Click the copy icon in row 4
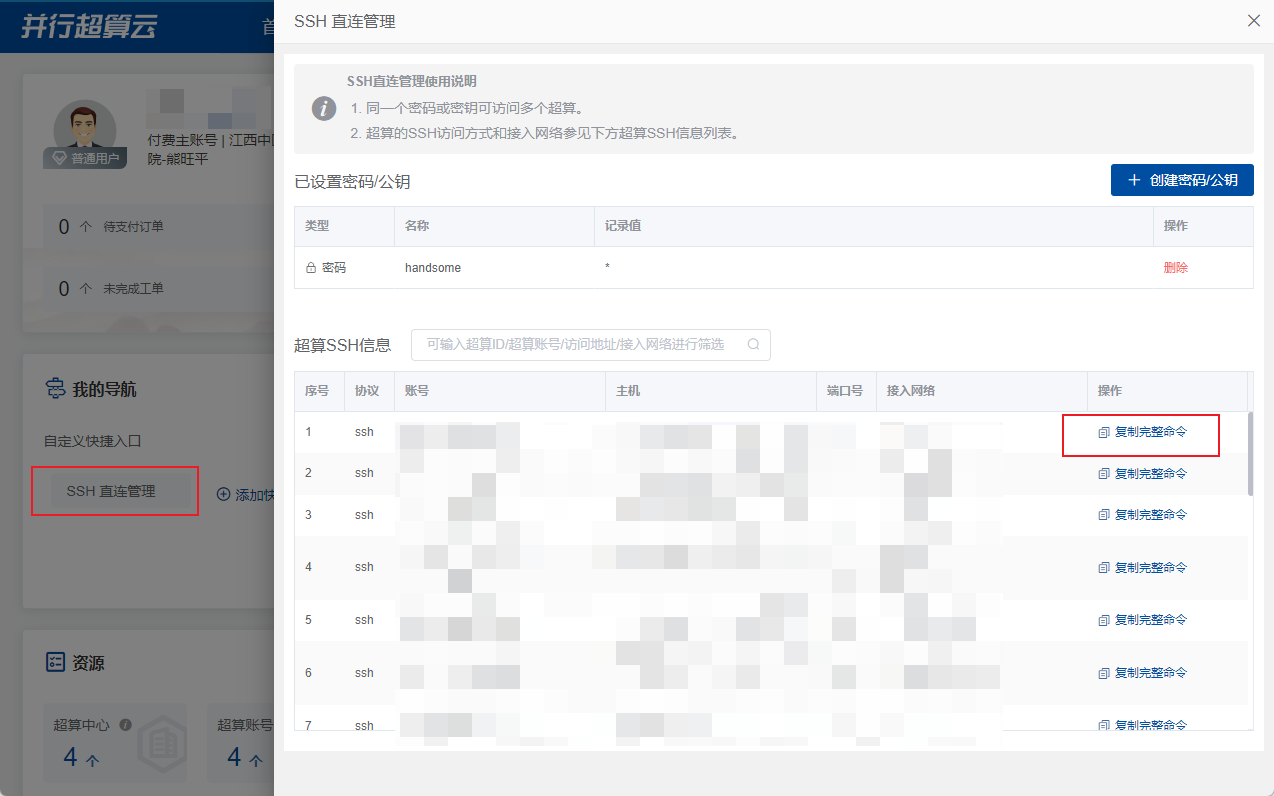This screenshot has width=1274, height=796. tap(1104, 567)
